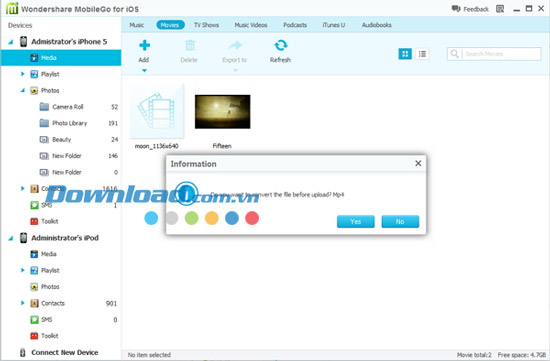Image resolution: width=550 pixels, height=361 pixels.
Task: Select the Movies tab
Action: pyautogui.click(x=170, y=25)
